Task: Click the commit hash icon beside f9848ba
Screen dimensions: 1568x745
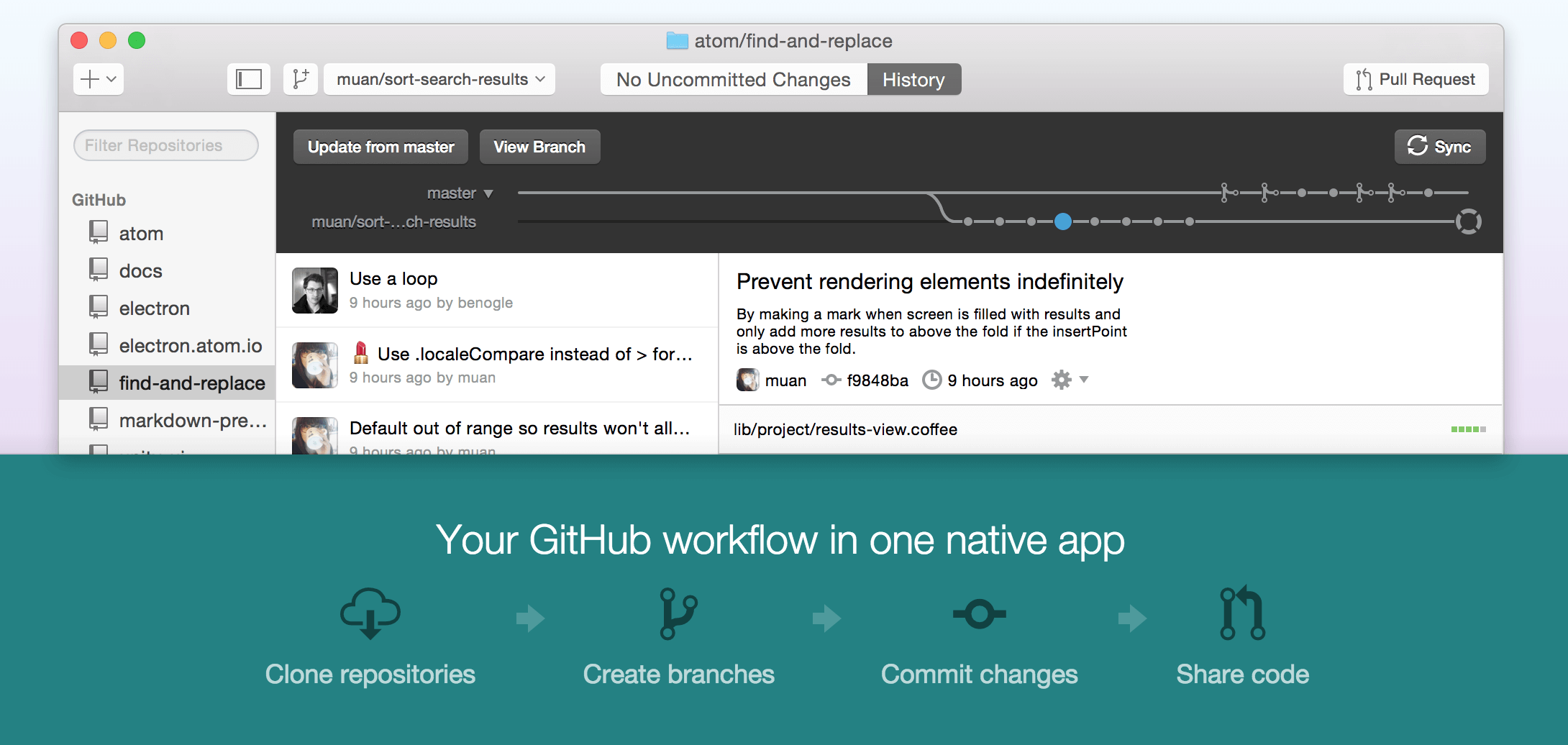Action: (x=831, y=380)
